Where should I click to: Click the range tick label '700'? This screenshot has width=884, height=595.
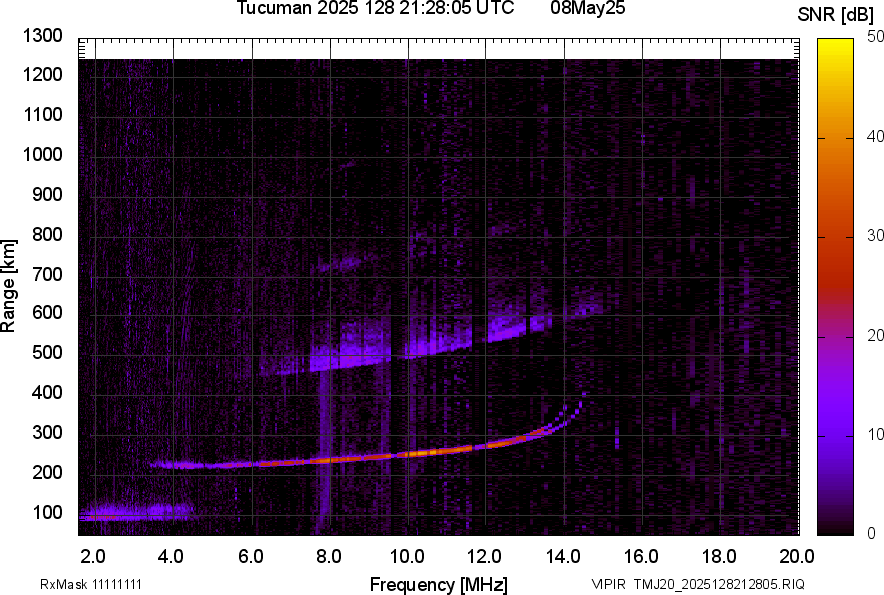click(47, 274)
